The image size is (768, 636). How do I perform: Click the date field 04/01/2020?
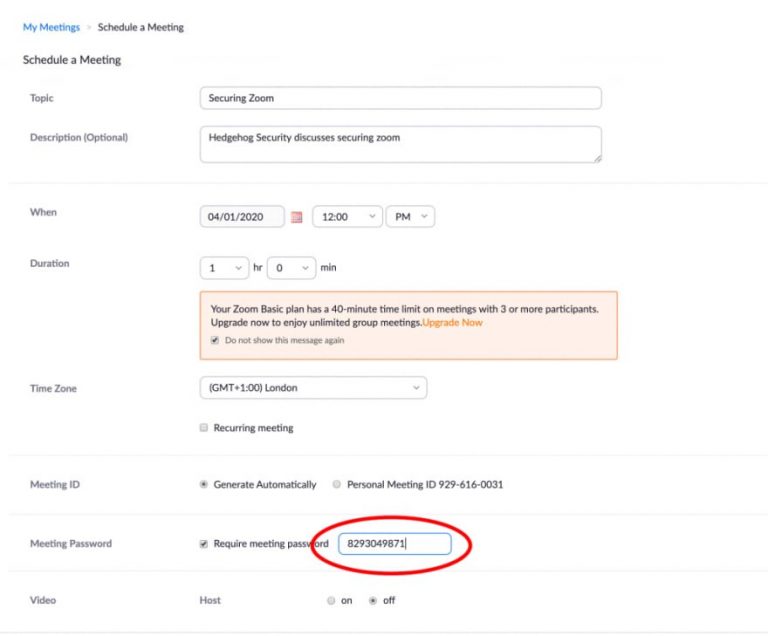click(242, 217)
